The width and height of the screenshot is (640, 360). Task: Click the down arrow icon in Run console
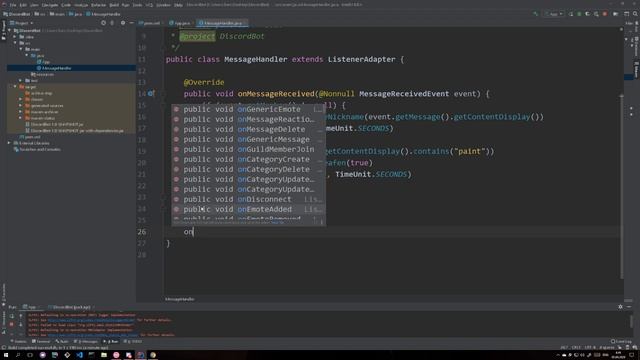coord(21,324)
